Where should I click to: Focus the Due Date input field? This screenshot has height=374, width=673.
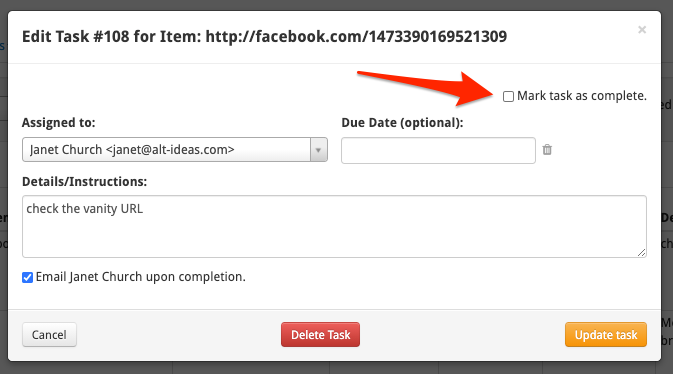438,150
